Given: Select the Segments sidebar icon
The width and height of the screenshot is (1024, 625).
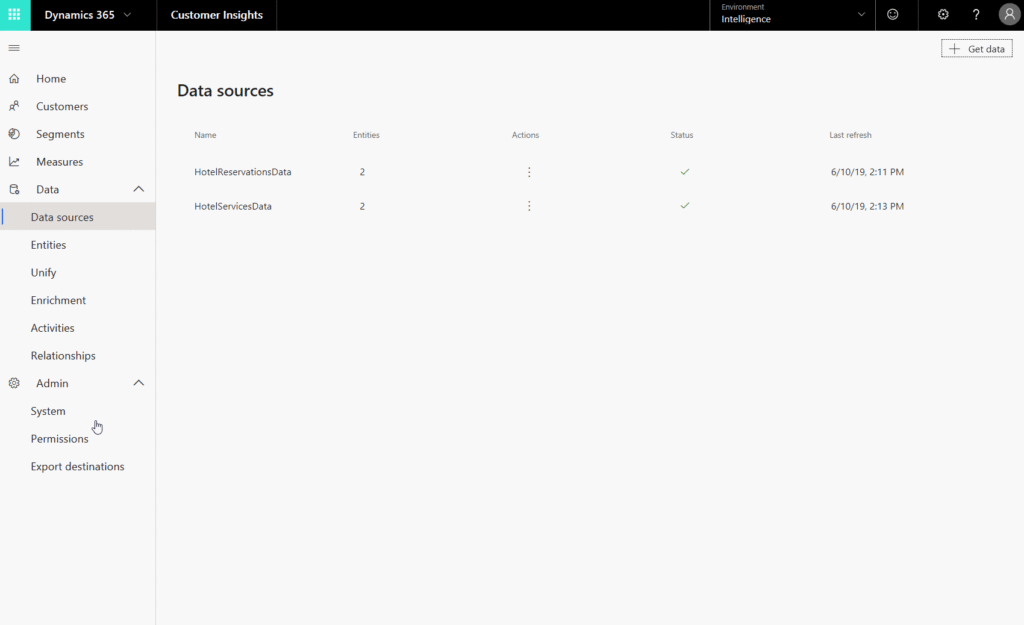Looking at the screenshot, I should 14,133.
